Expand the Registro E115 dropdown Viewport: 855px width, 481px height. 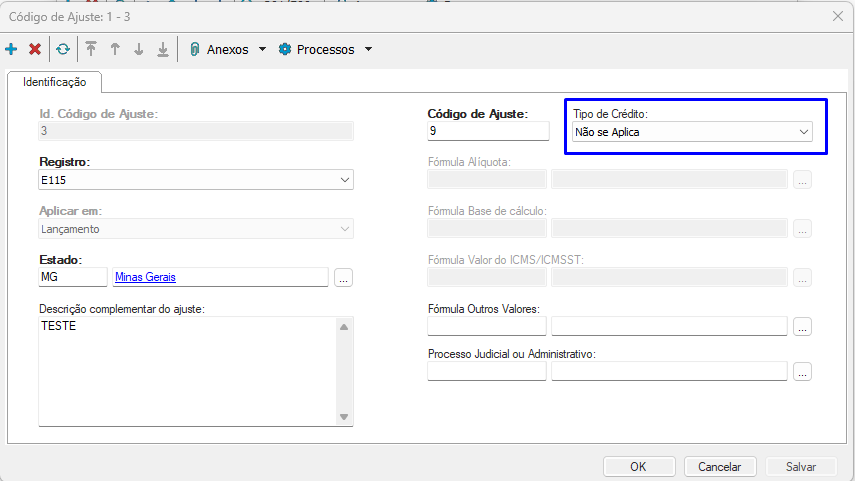[x=345, y=180]
